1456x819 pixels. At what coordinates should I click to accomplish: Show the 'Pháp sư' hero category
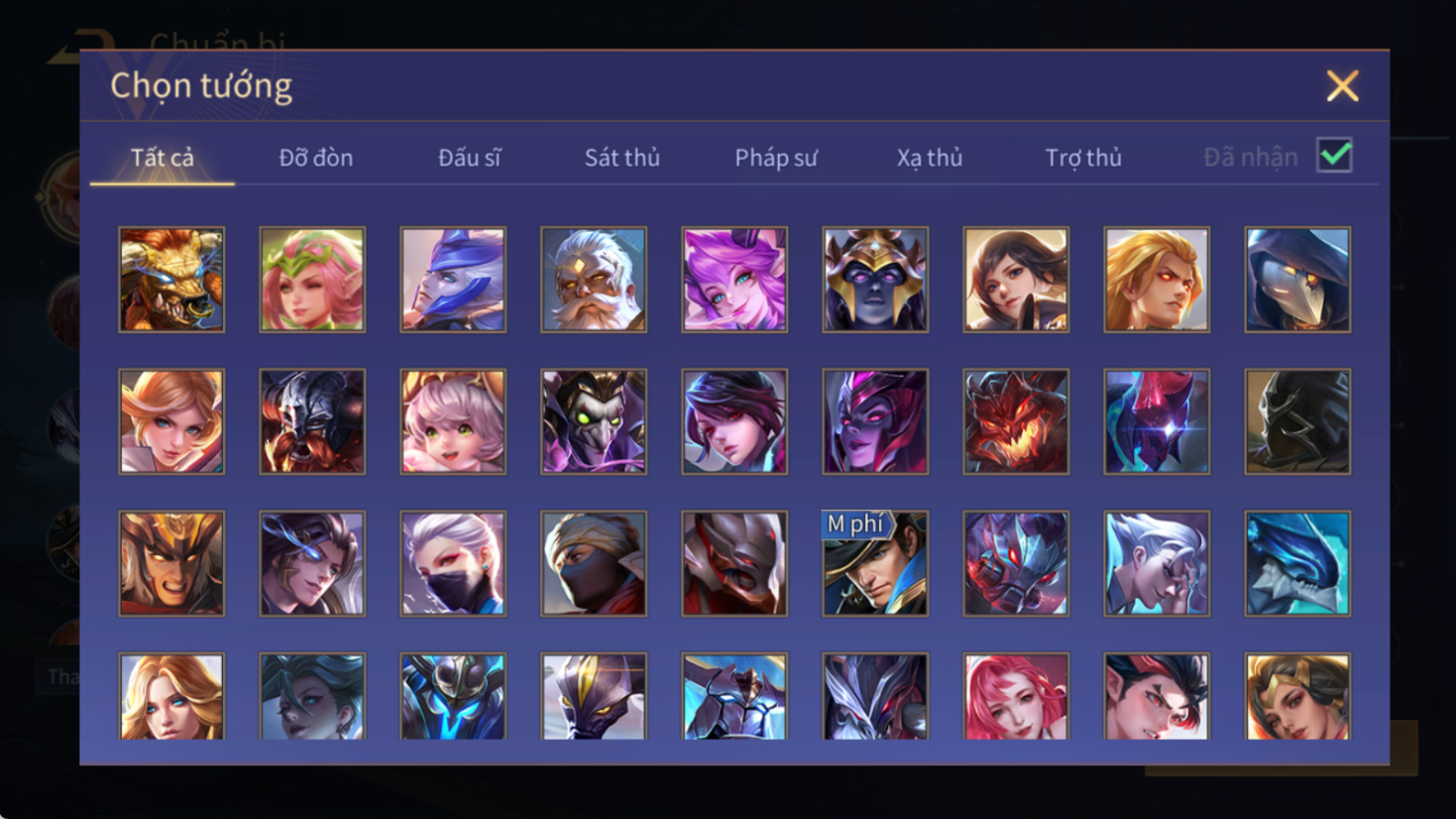(x=776, y=158)
